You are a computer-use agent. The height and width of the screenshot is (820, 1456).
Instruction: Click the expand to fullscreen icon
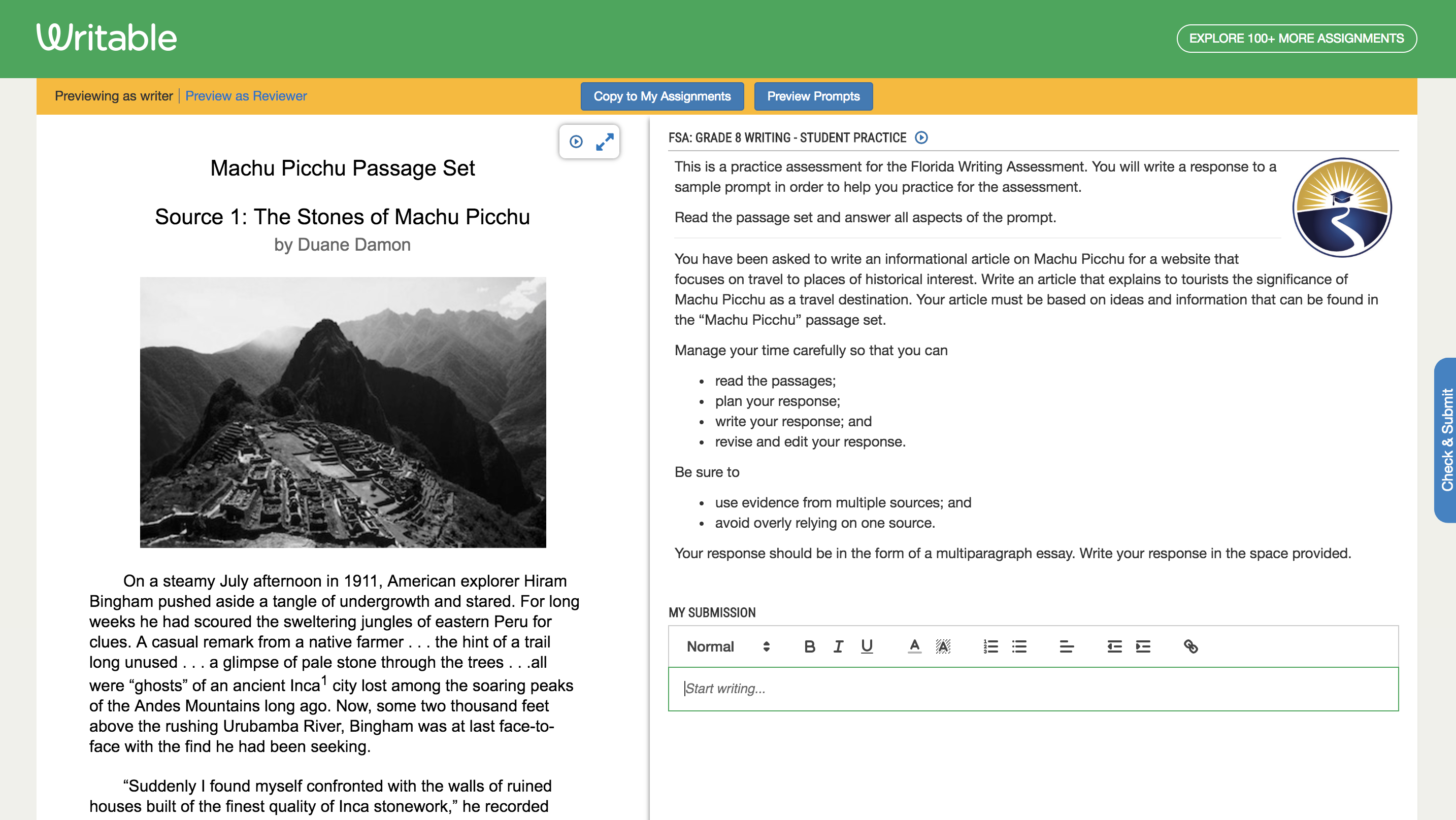point(604,142)
